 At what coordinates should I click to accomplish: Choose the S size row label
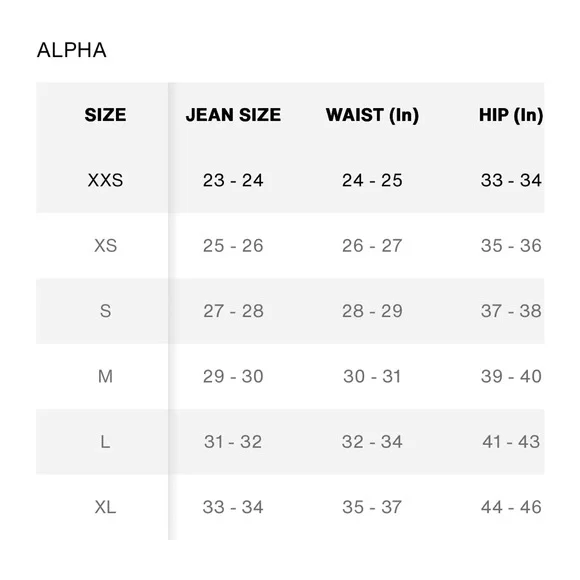(x=105, y=311)
